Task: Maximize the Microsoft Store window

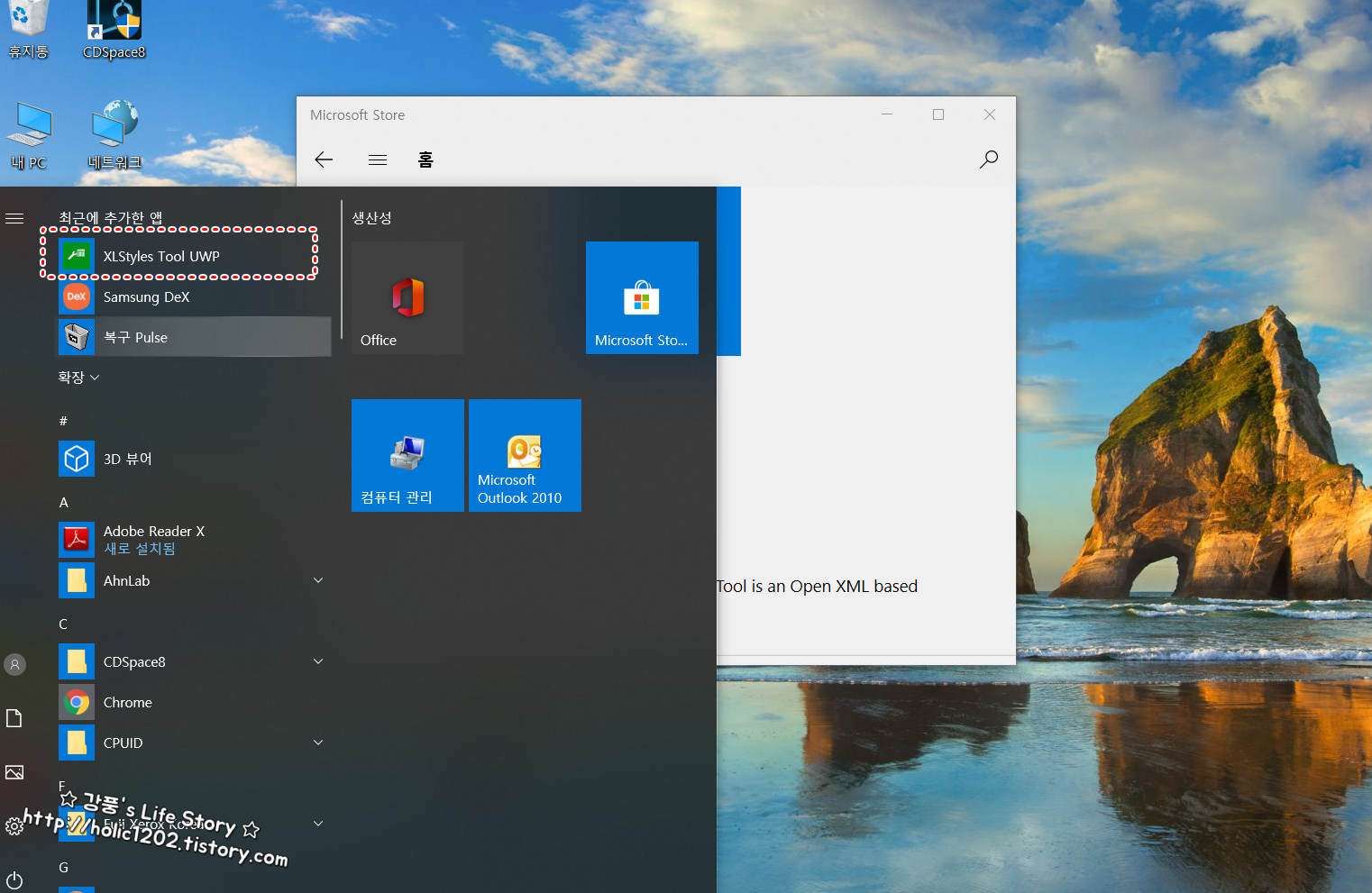Action: (938, 114)
